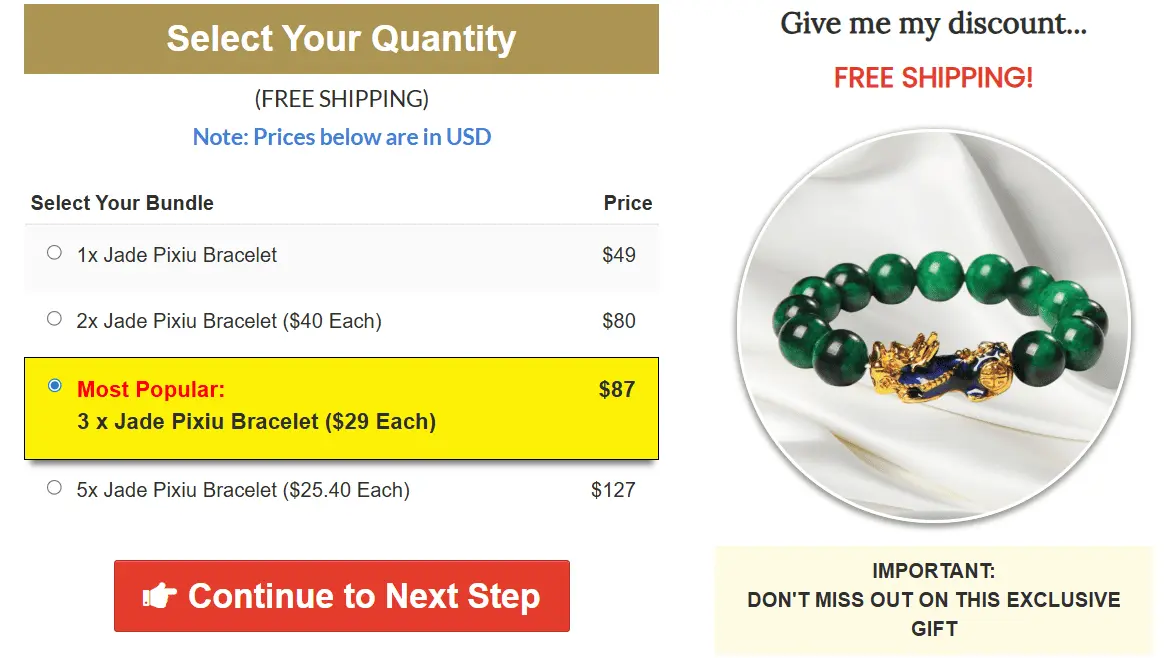
Task: Select the 1x Jade Pixiu Bracelet option
Action: [54, 253]
